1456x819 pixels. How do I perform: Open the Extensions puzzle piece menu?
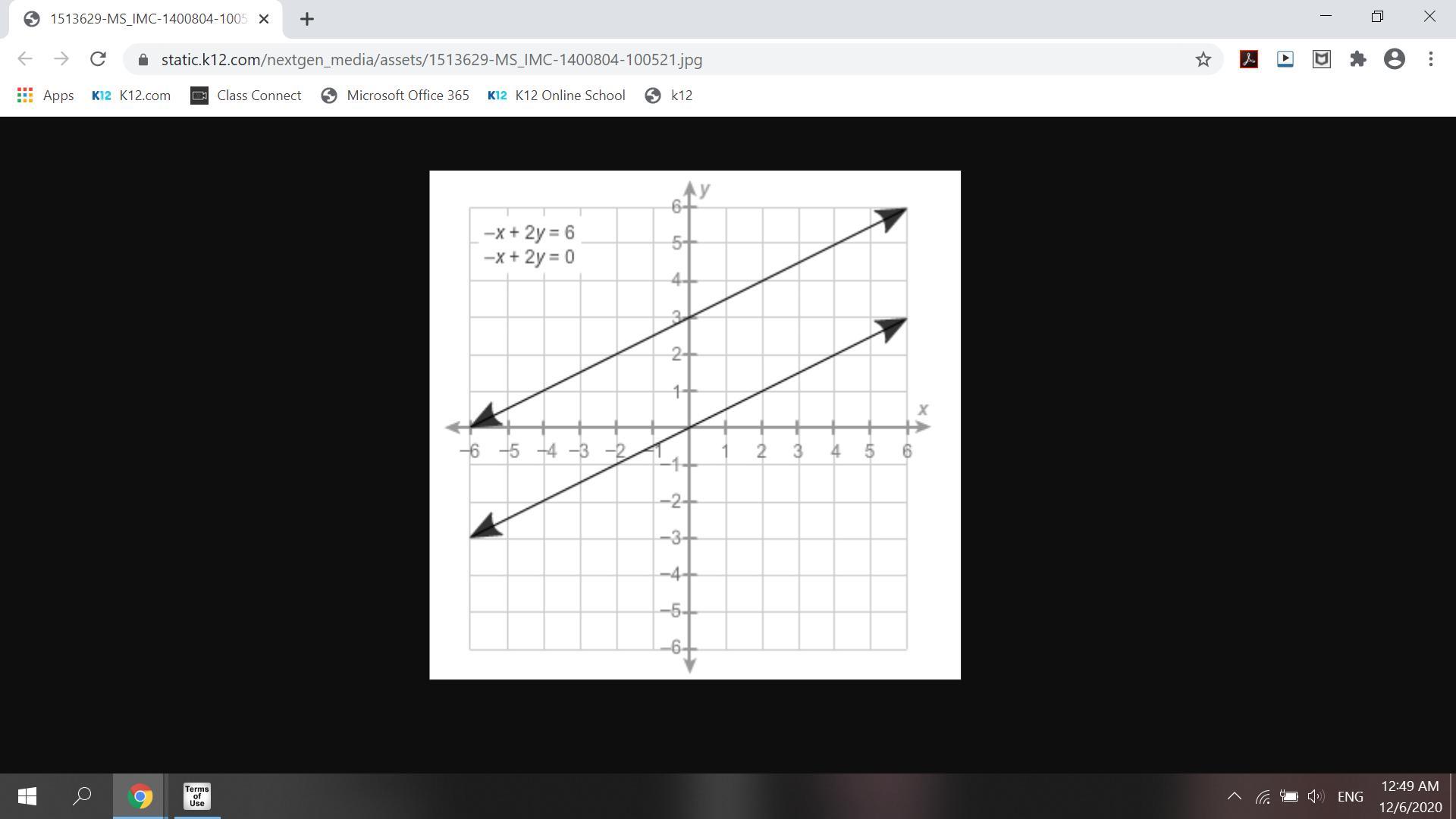tap(1357, 59)
